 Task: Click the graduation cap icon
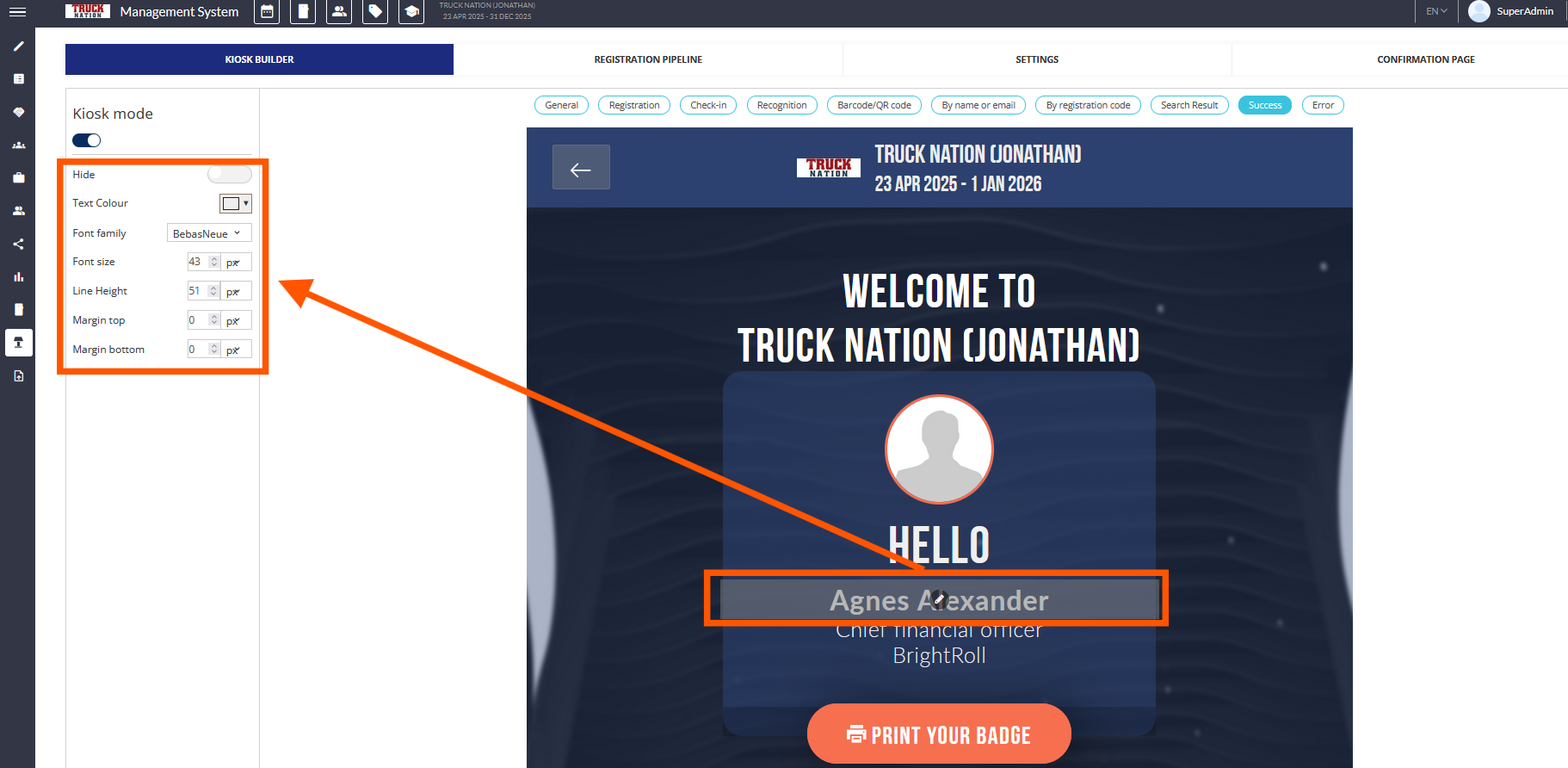tap(411, 12)
